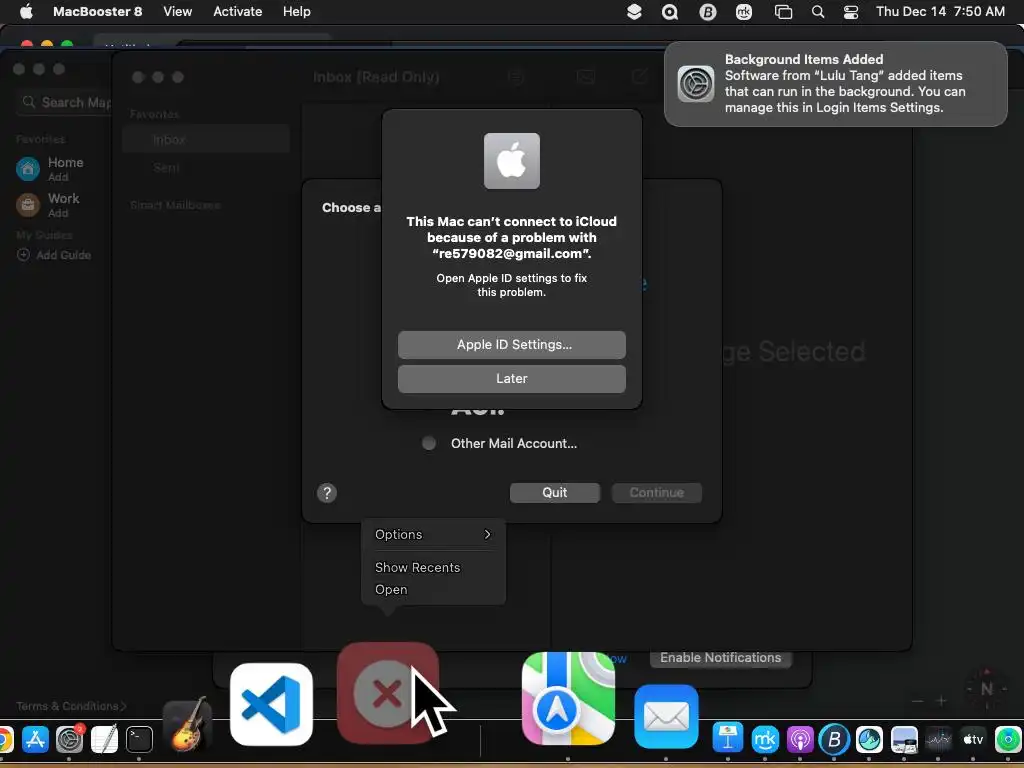Open Google Chrome in the Dock
This screenshot has width=1024, height=768.
[5, 739]
